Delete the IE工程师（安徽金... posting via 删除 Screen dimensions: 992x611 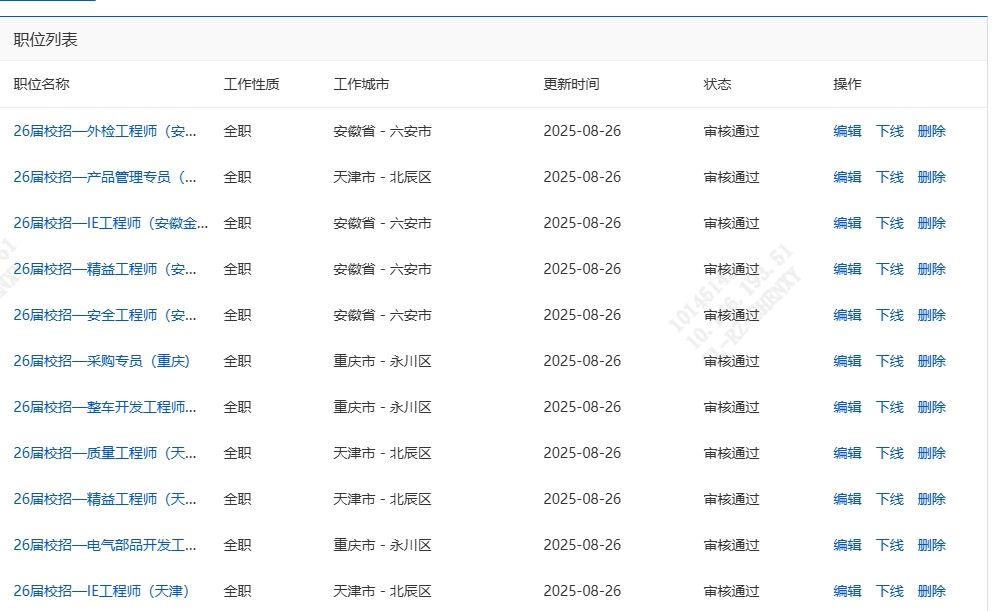(931, 223)
